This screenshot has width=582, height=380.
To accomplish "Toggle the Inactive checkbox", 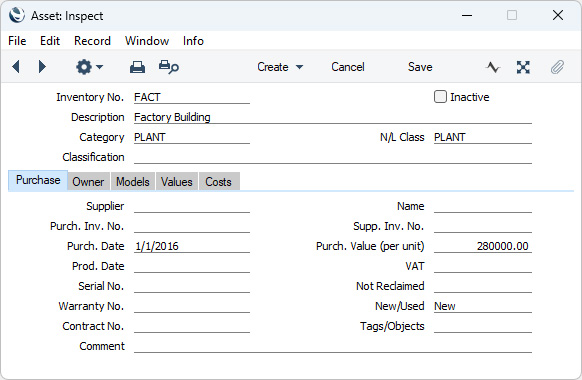I will pos(440,97).
